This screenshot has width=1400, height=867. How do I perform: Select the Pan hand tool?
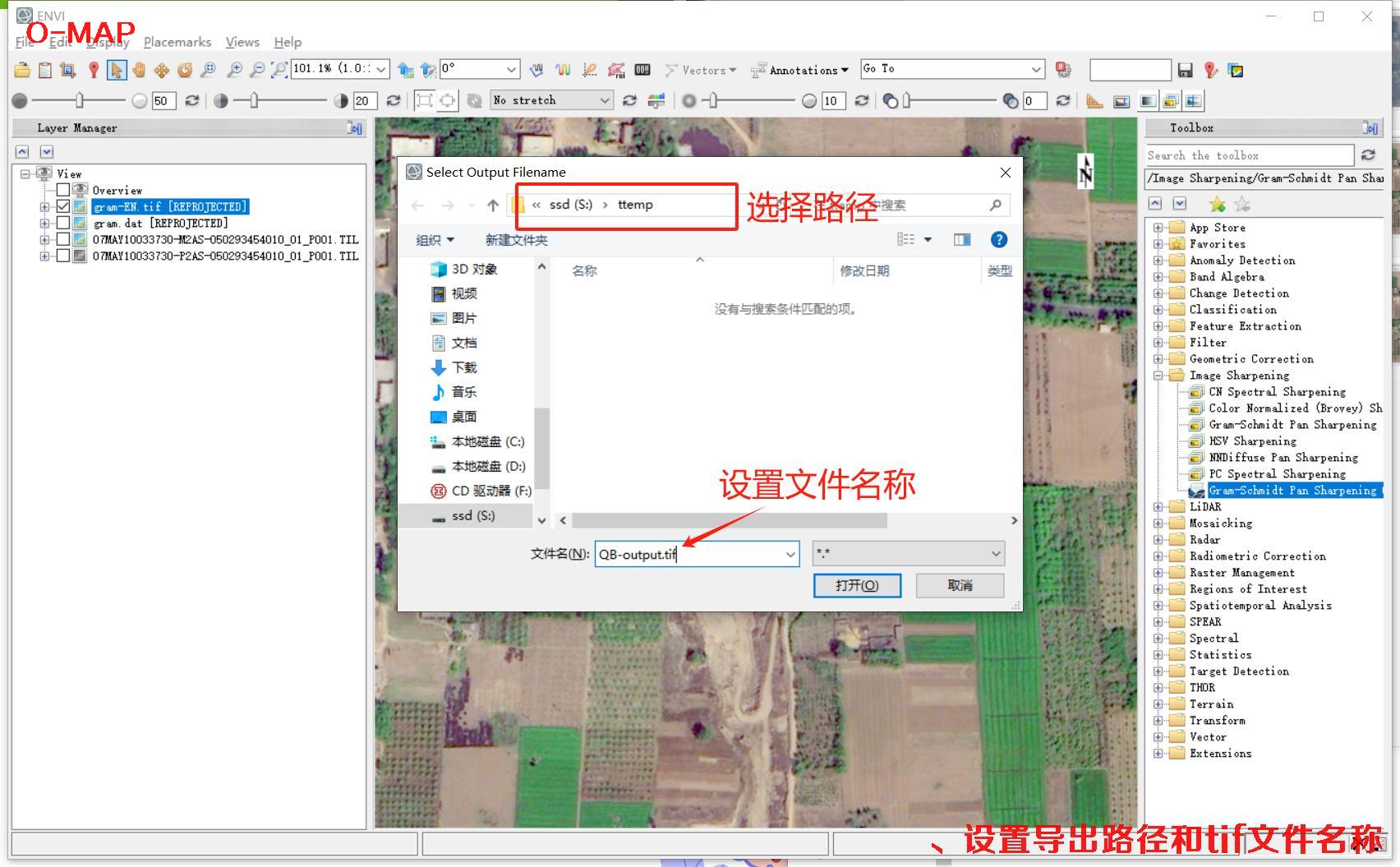(x=139, y=70)
